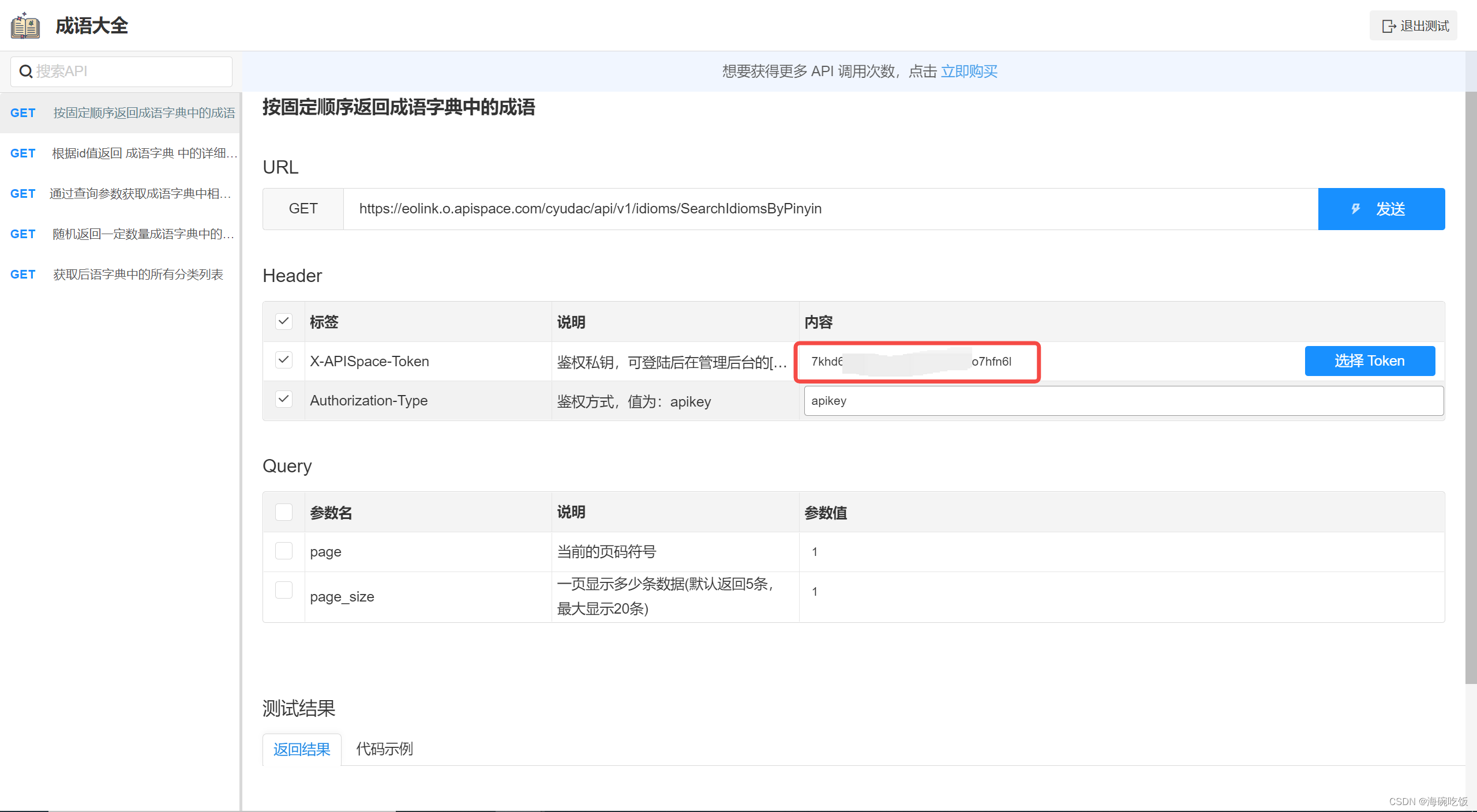The image size is (1477, 812).
Task: Enable the page query parameter checkbox
Action: pos(283,551)
